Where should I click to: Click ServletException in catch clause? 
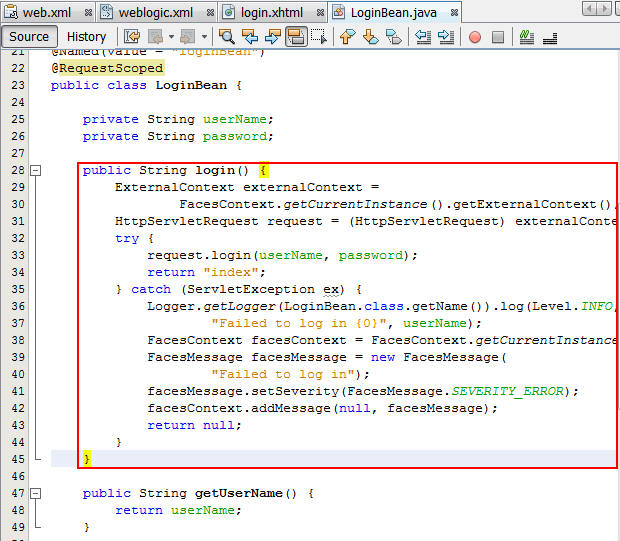(250, 289)
